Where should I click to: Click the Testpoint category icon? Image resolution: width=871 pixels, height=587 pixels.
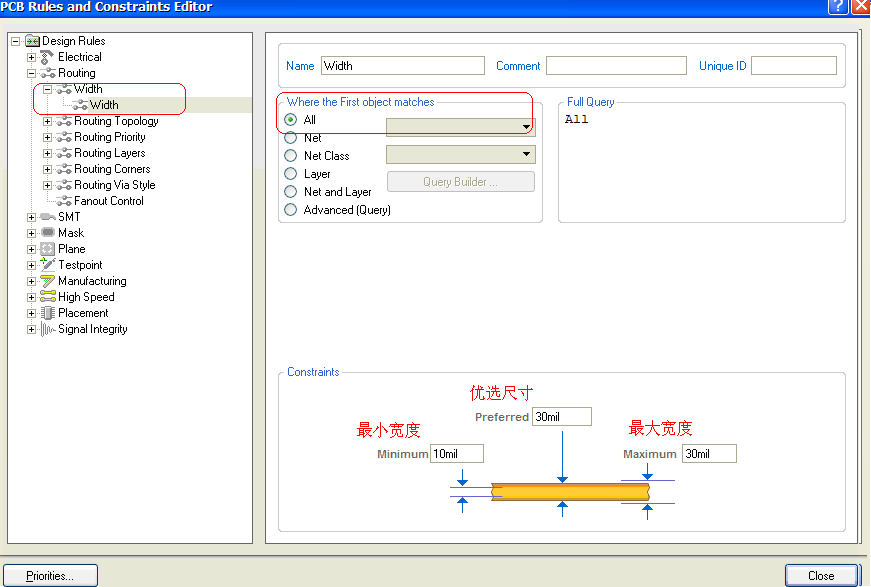click(48, 264)
